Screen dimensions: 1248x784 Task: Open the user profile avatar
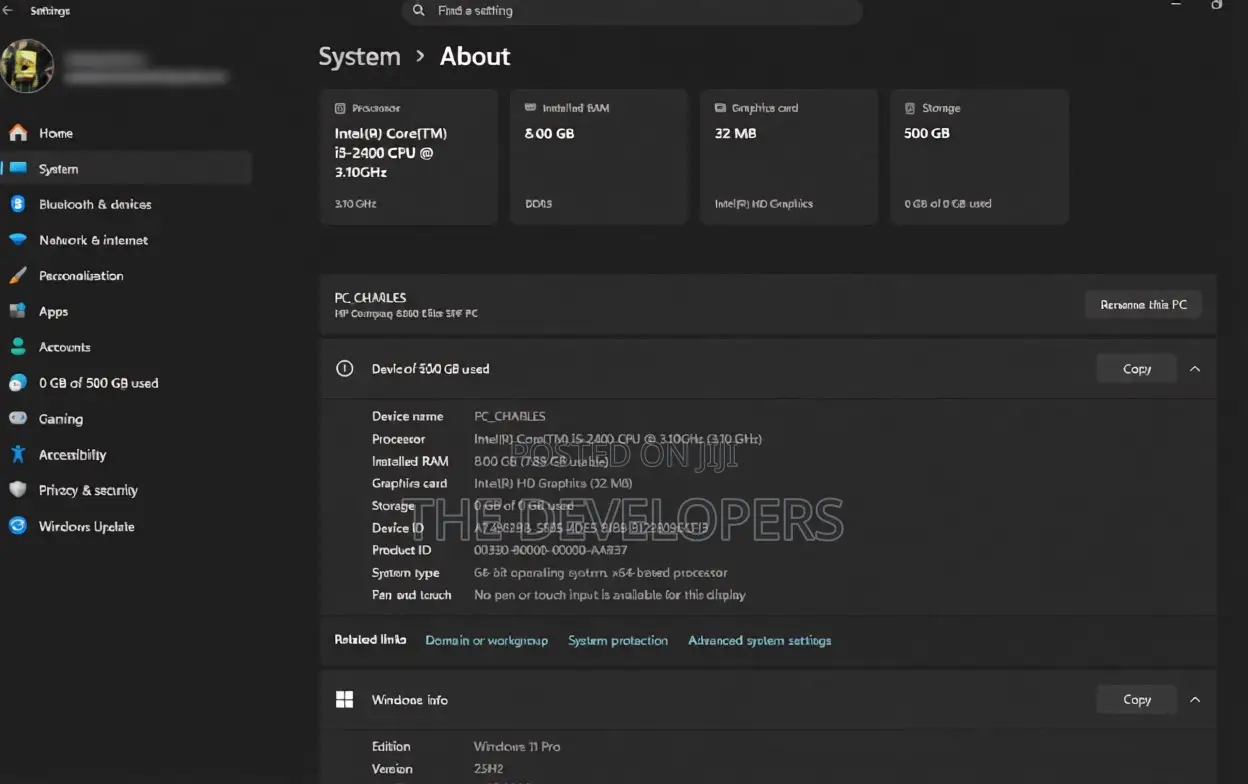pyautogui.click(x=27, y=66)
